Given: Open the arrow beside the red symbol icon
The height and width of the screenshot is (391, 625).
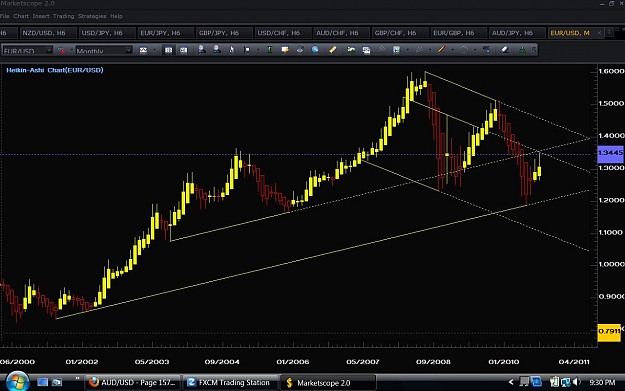Looking at the screenshot, I should tap(71, 50).
